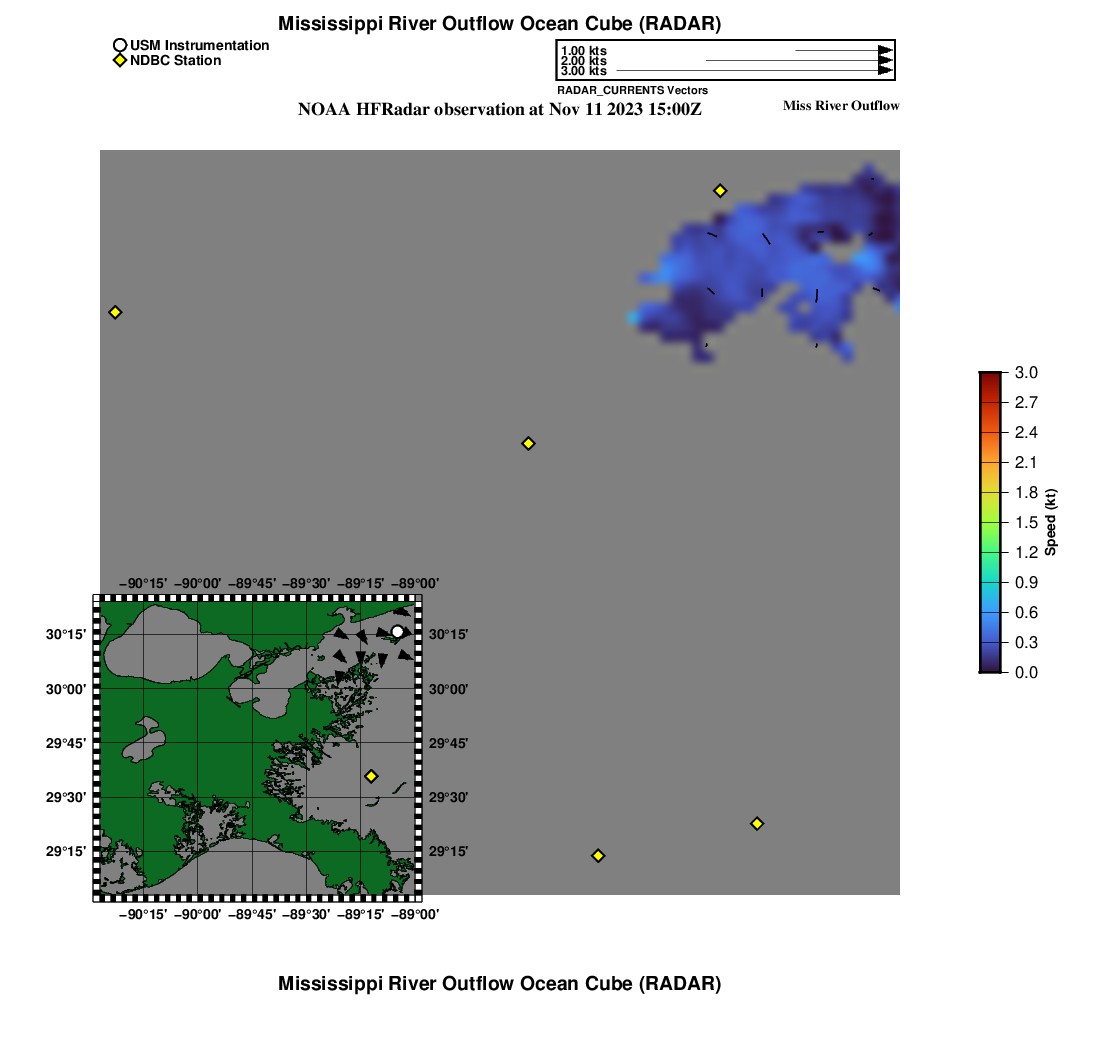Select the NDBC diamond above the blue radar patch
Screen dimensions: 1100x1050
click(720, 191)
